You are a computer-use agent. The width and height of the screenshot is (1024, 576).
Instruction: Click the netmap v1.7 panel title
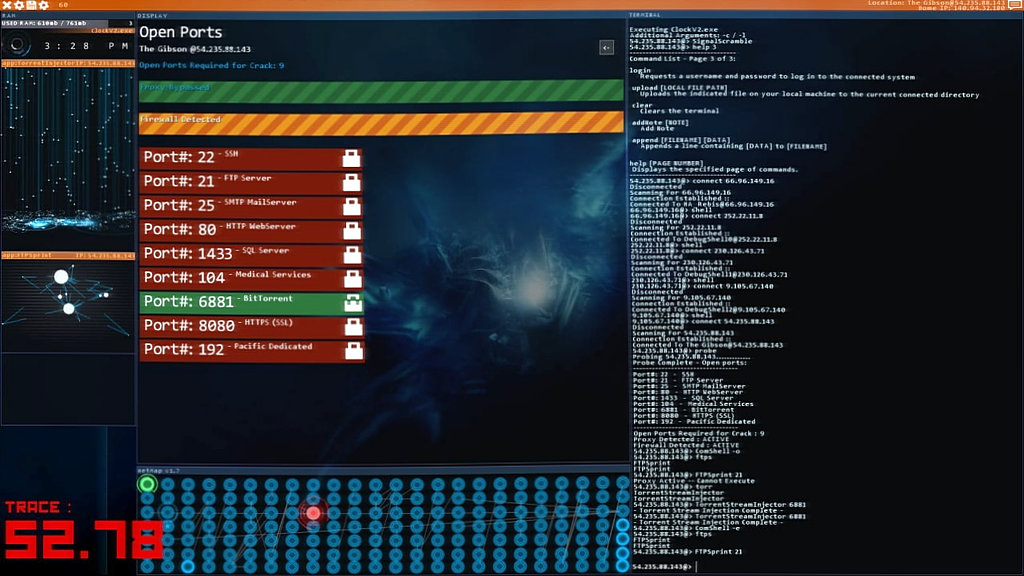click(x=159, y=470)
